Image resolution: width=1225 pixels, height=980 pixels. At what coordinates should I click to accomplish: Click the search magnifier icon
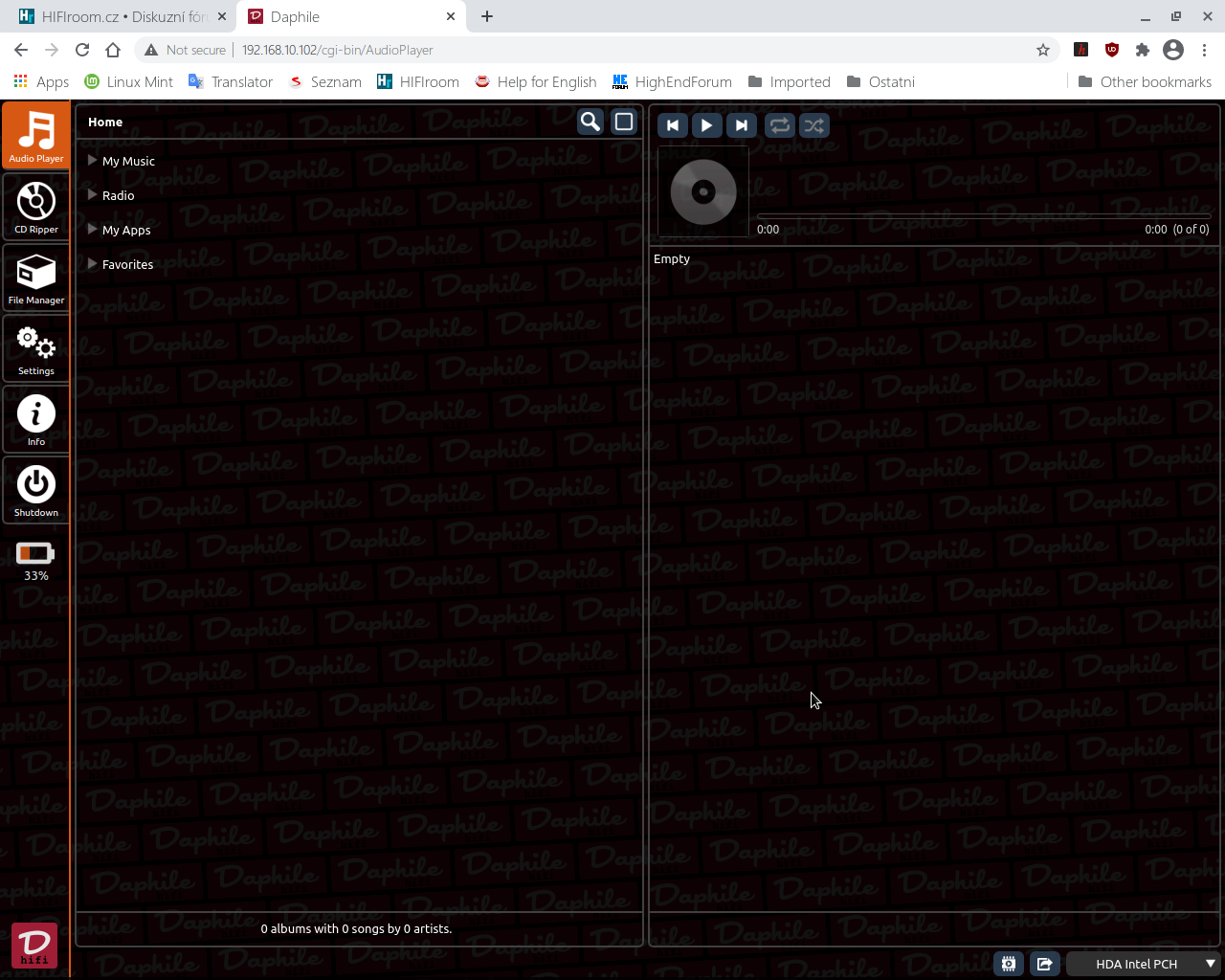coord(590,122)
